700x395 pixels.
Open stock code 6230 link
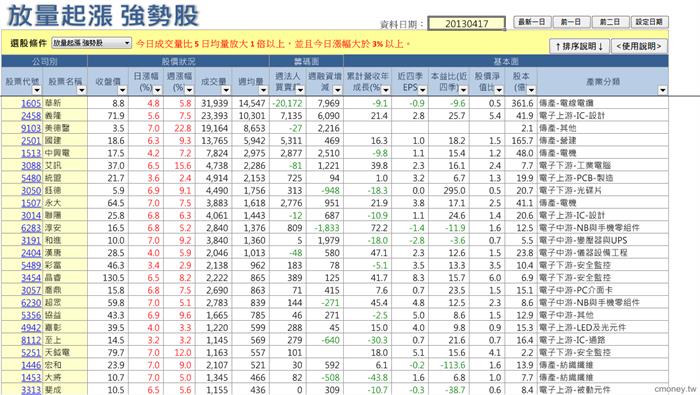point(31,303)
